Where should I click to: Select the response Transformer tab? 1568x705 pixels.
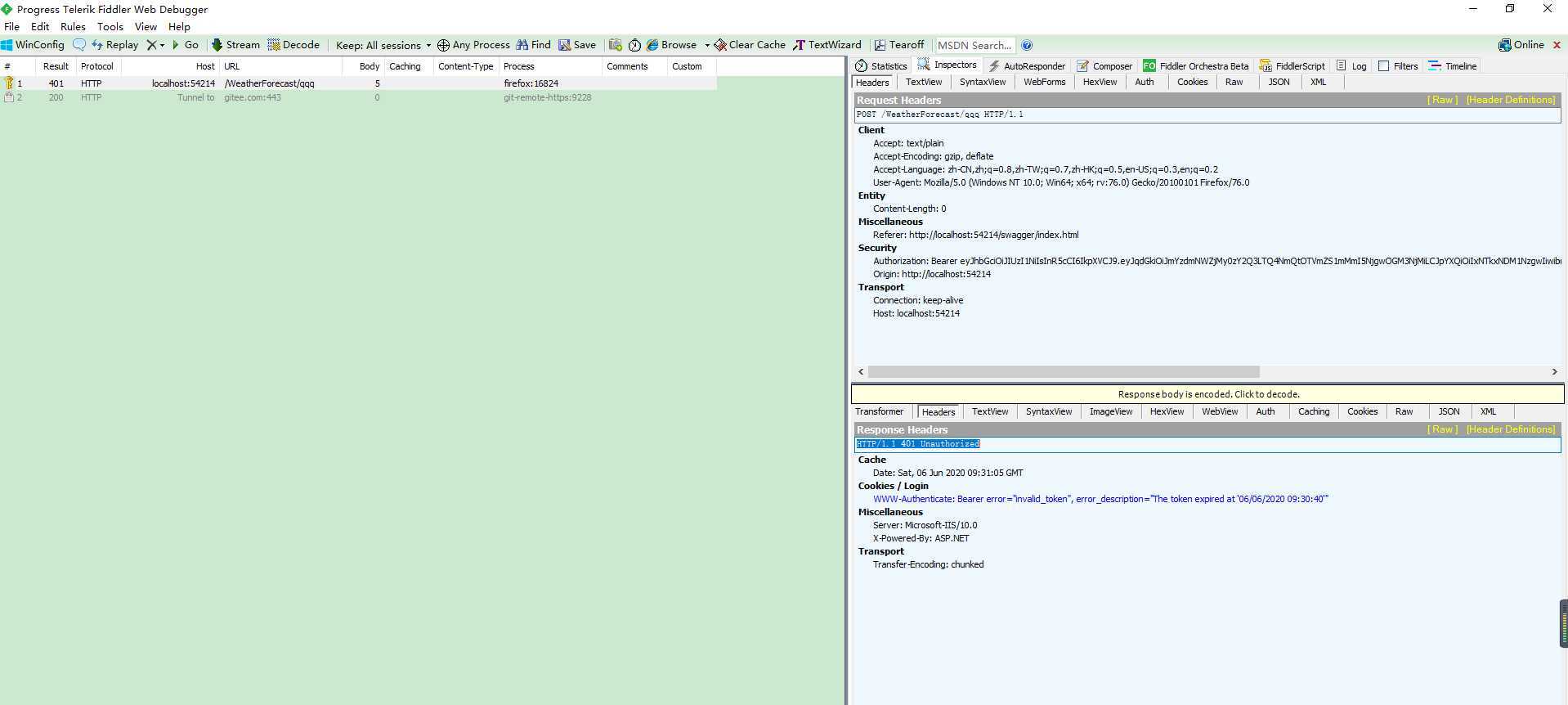point(880,411)
